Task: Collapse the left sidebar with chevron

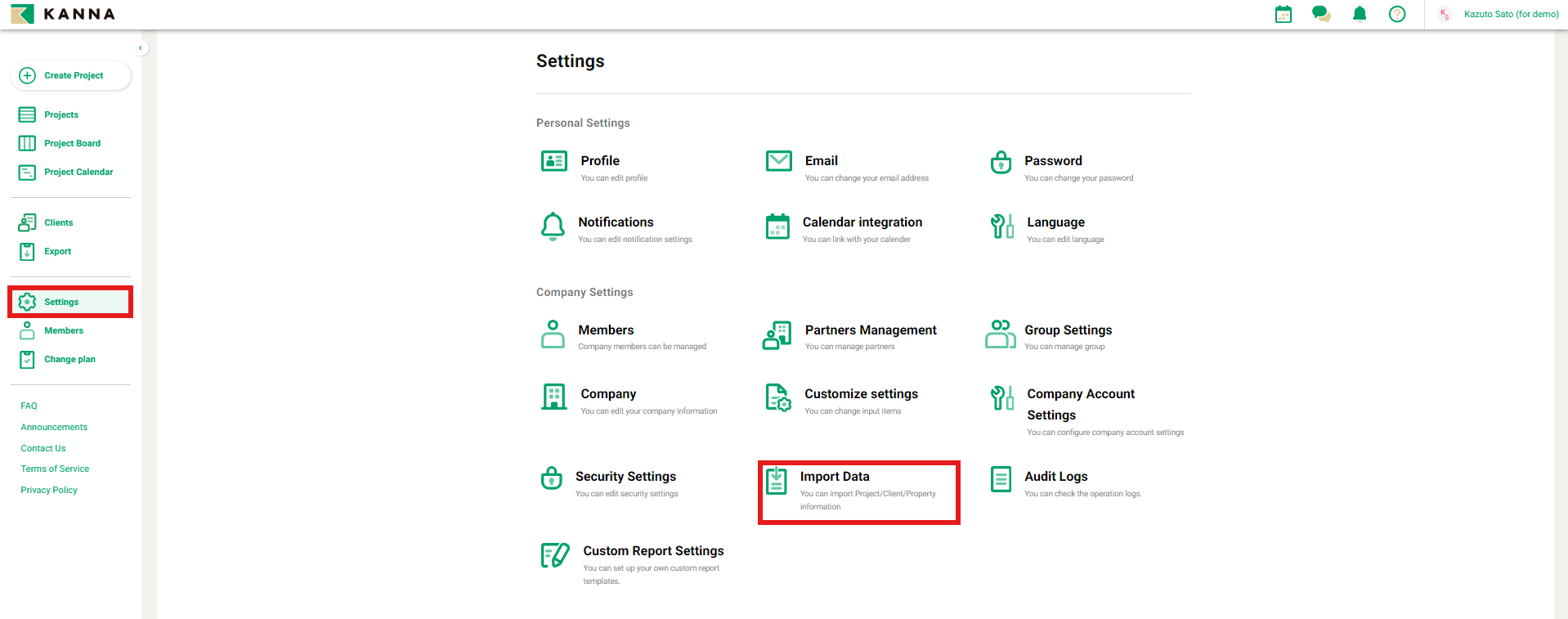Action: (x=141, y=48)
